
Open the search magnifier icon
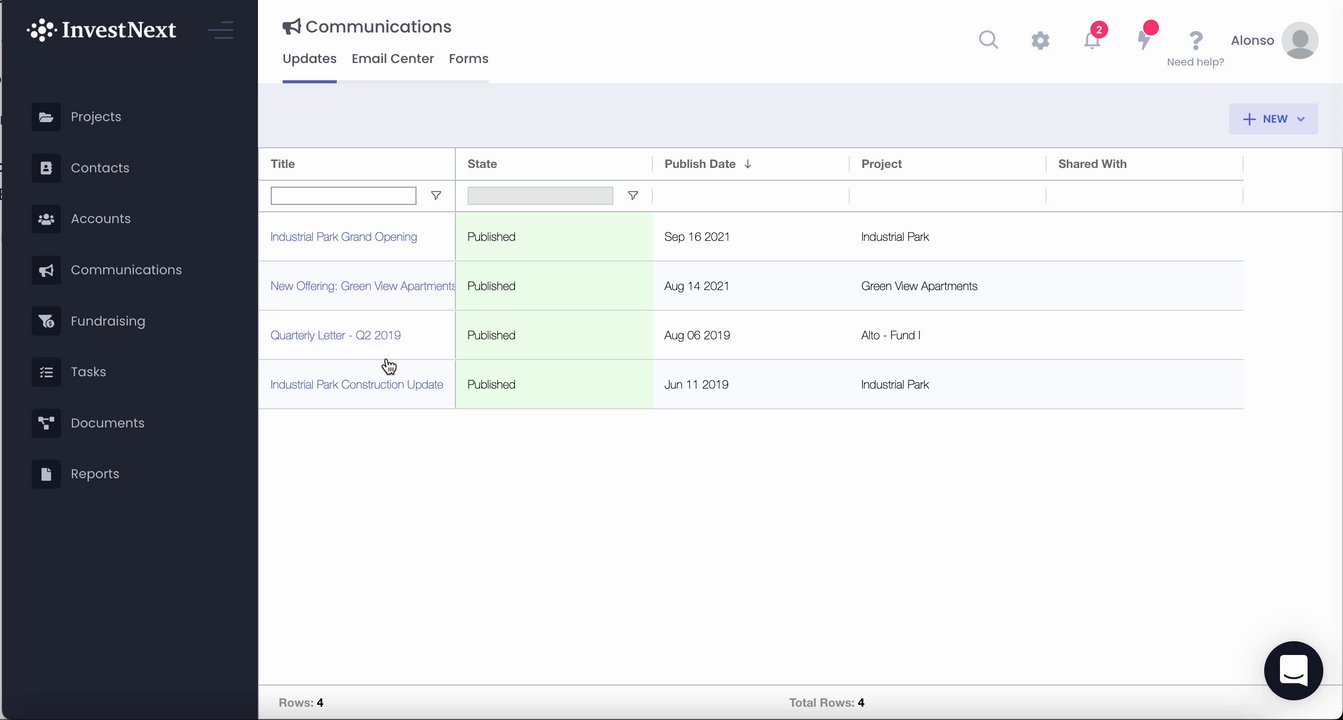pyautogui.click(x=988, y=40)
